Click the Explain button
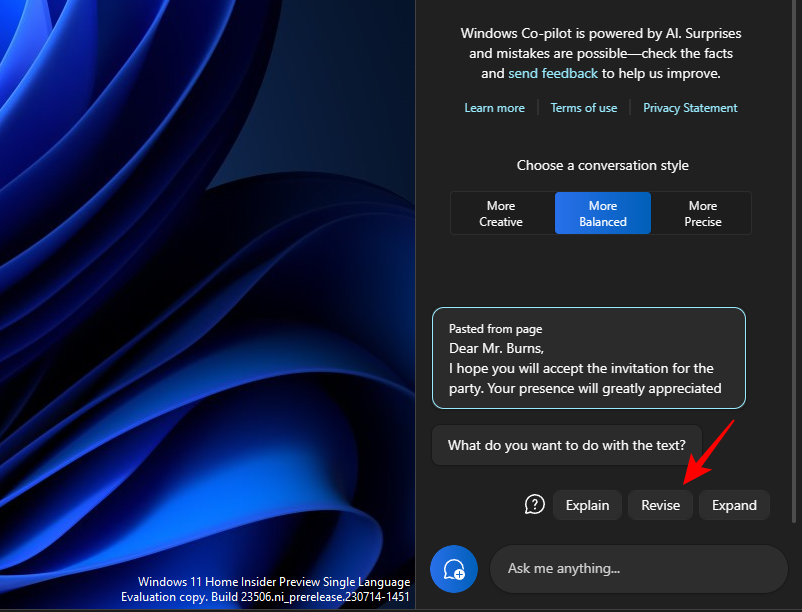This screenshot has height=612, width=802. click(x=587, y=505)
